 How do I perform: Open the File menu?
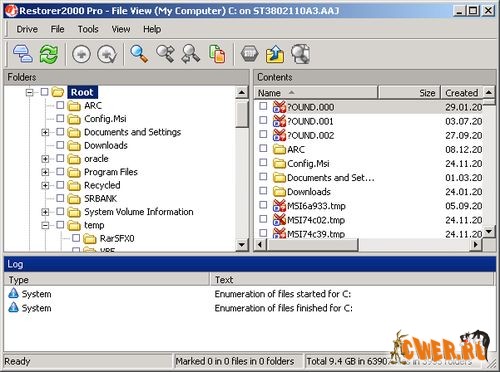[x=57, y=29]
